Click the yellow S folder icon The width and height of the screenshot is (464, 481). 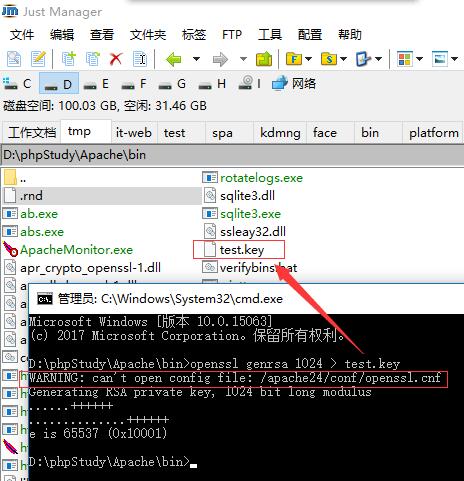(329, 59)
